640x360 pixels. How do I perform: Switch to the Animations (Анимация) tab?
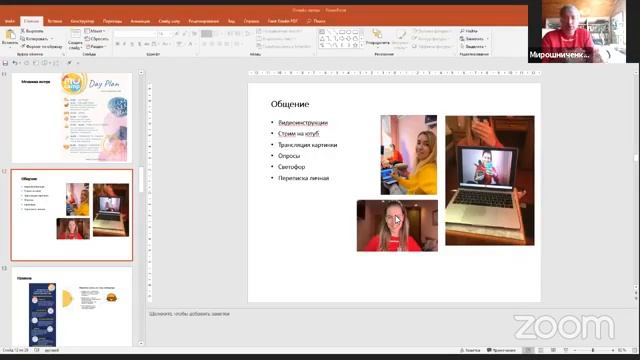[140, 21]
